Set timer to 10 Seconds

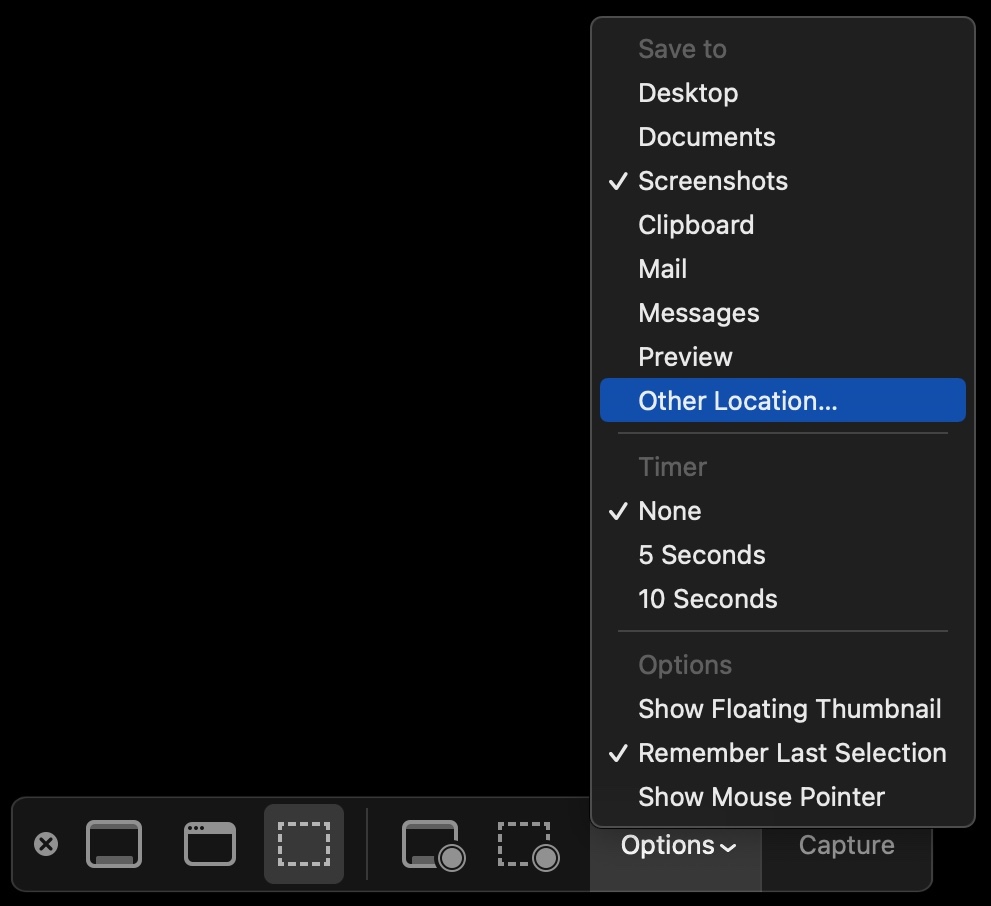click(707, 599)
